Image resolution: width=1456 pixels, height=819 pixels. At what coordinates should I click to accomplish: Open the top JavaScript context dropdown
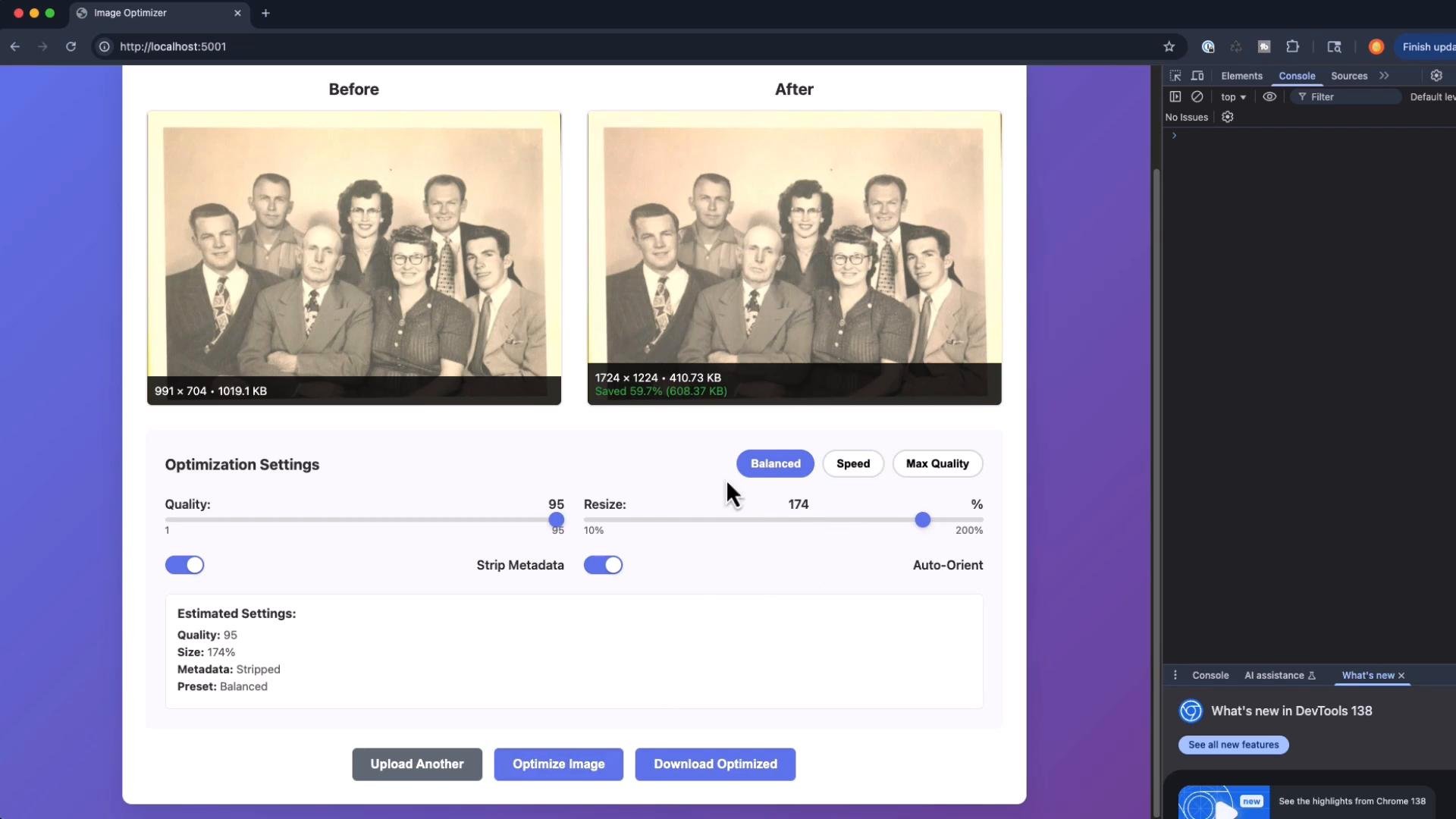[x=1233, y=97]
